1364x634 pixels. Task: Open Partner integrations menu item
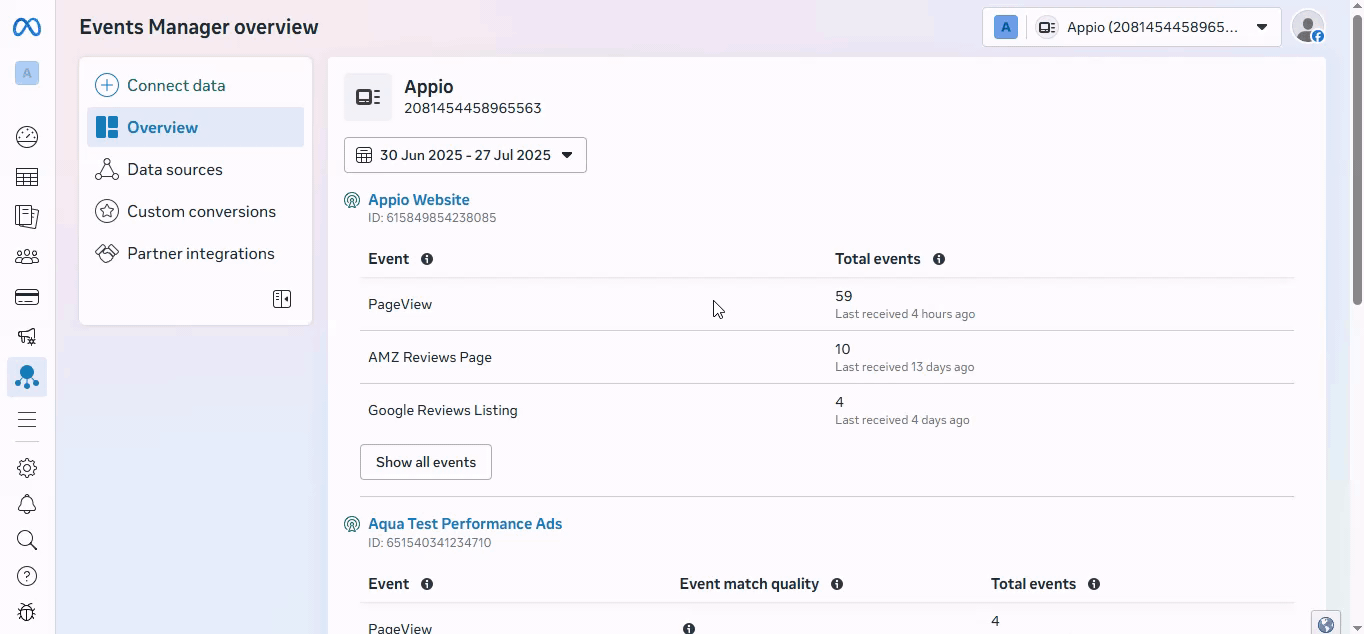(200, 254)
